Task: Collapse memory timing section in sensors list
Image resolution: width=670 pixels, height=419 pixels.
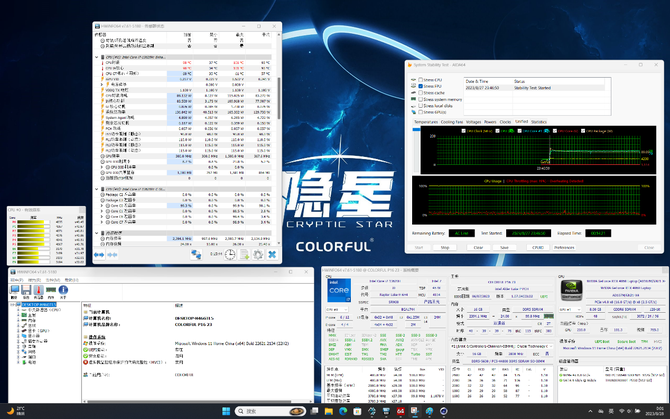Action: (97, 233)
